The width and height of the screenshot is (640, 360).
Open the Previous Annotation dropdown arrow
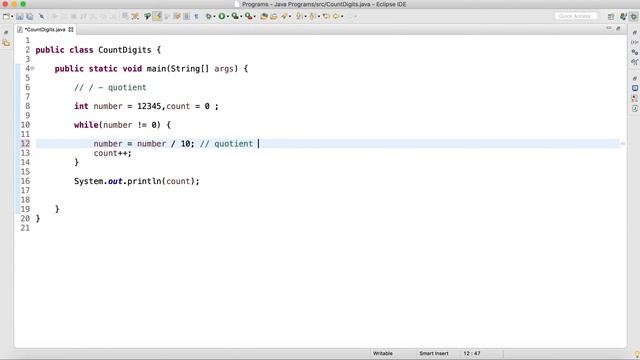[x=319, y=16]
